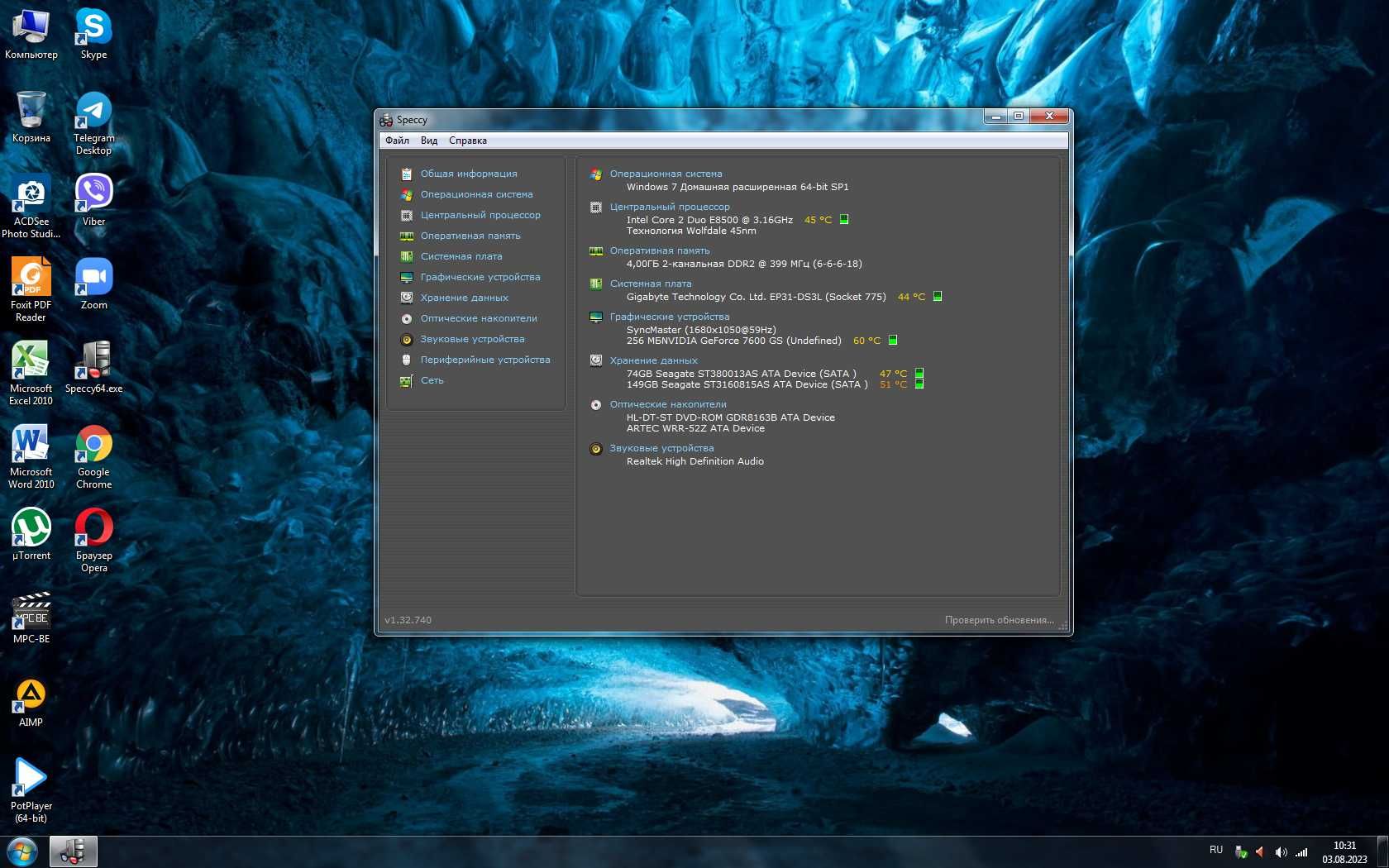Select Общая информация in sidebar
The width and height of the screenshot is (1389, 868).
469,174
